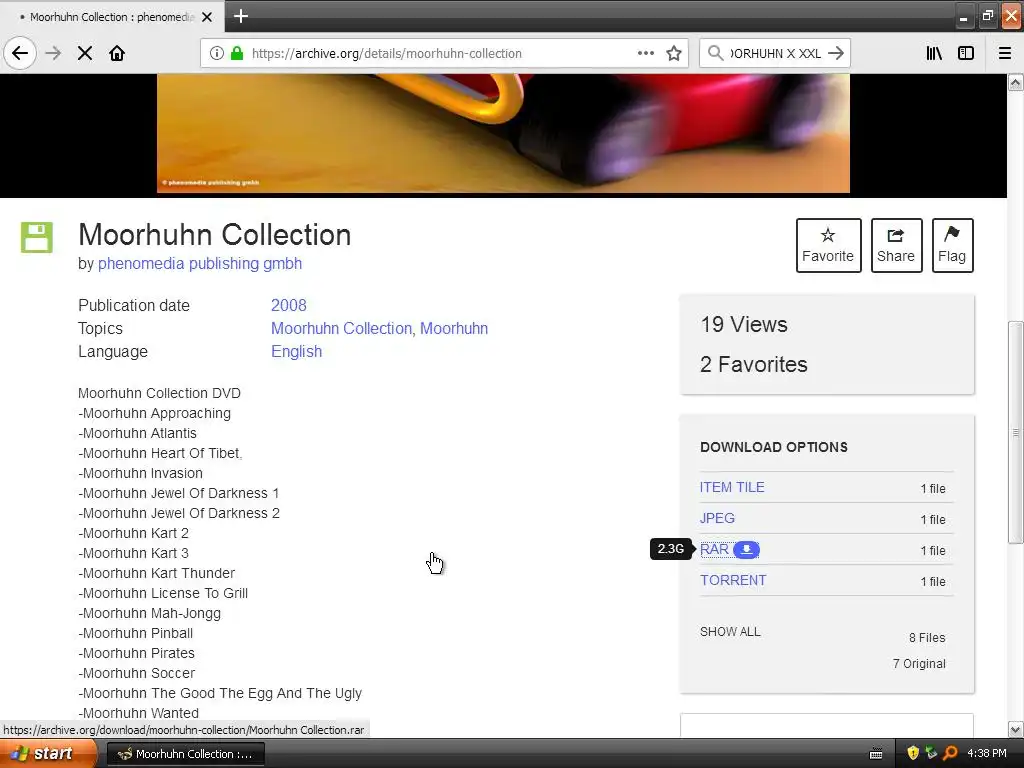Close the Moorhuhn Collection tab

[207, 17]
